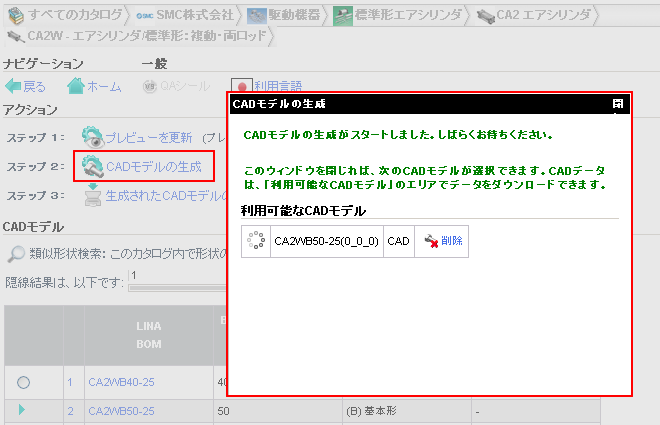Click the 類似形状検索 magnifier icon

click(16, 254)
